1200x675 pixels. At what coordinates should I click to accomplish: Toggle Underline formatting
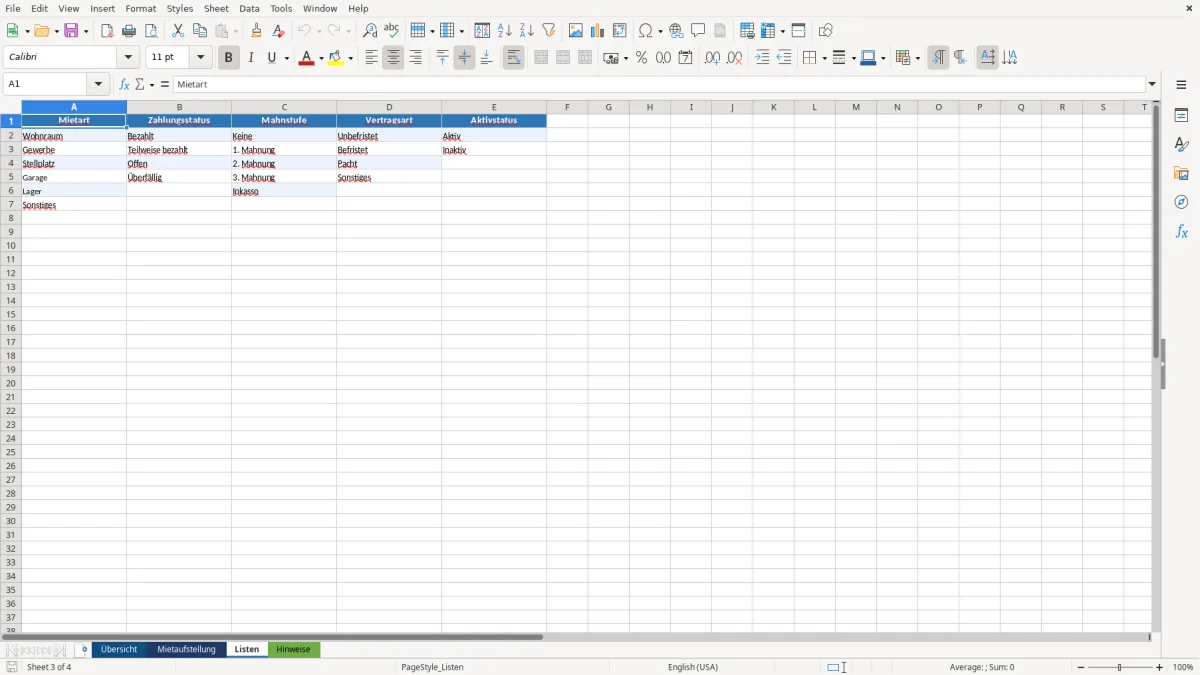[271, 58]
